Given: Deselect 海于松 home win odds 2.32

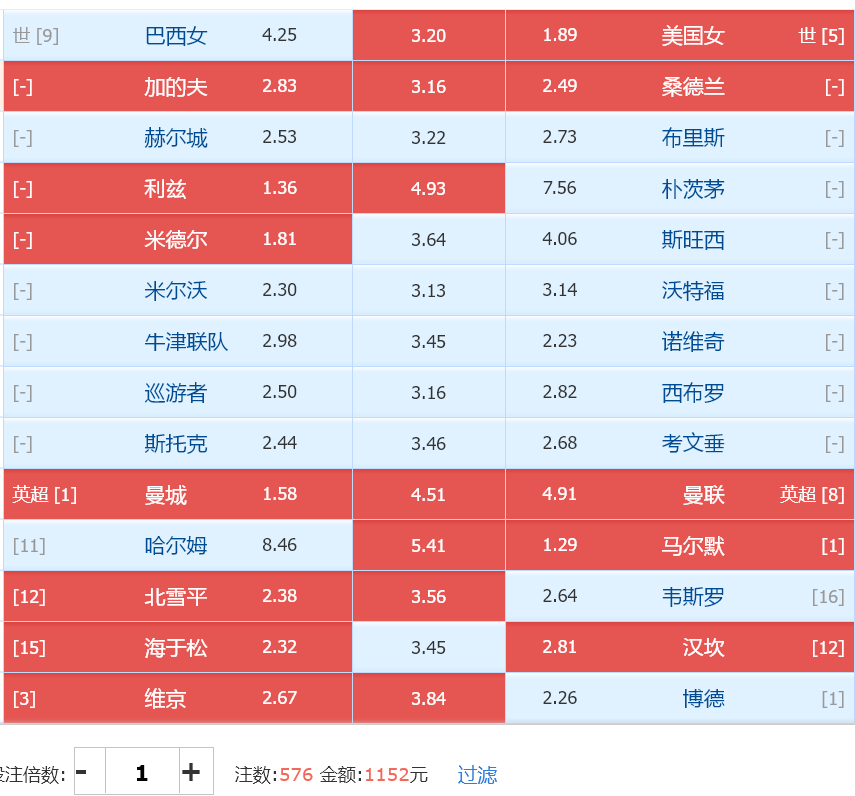Looking at the screenshot, I should tap(178, 647).
